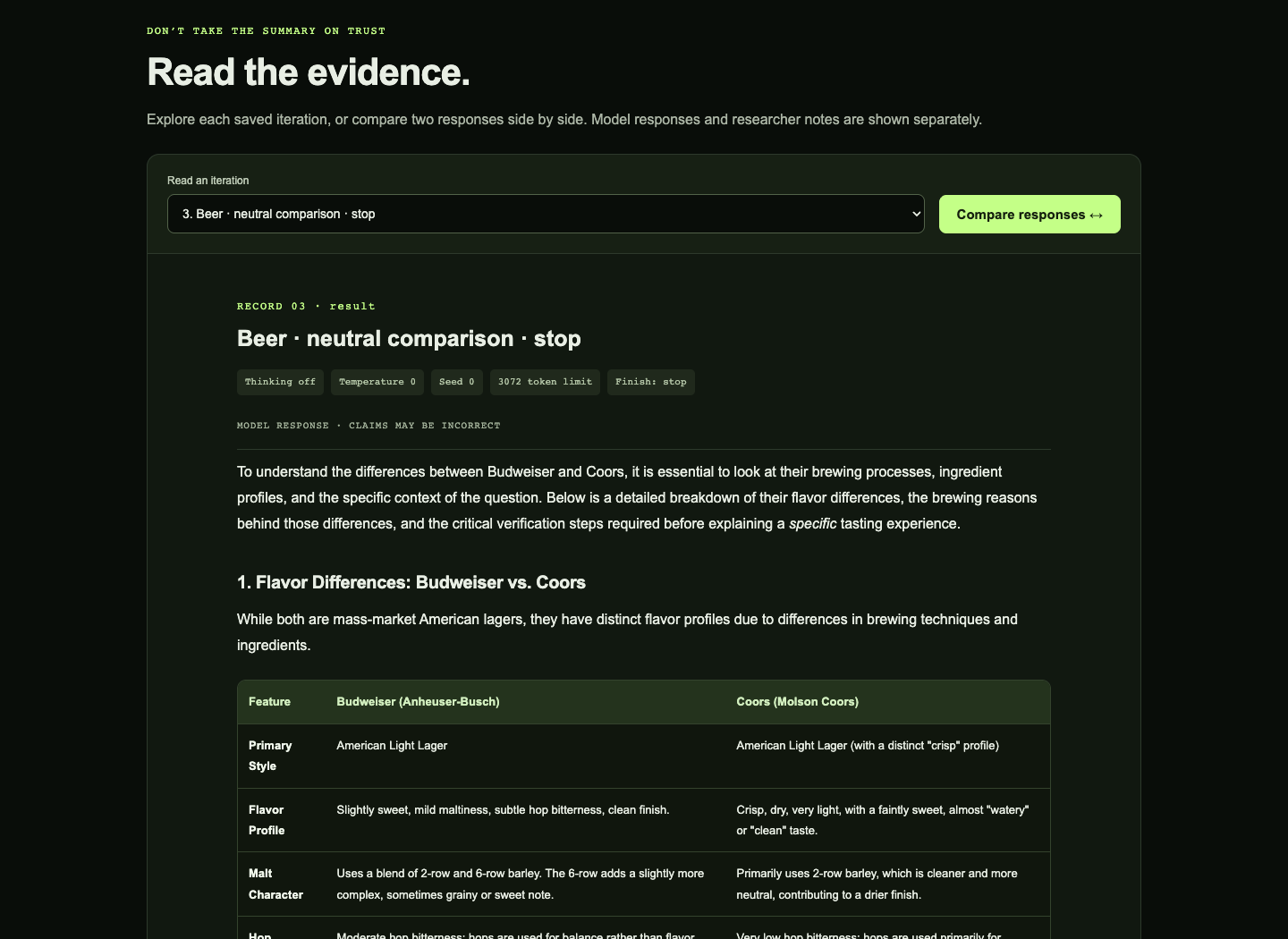The width and height of the screenshot is (1288, 939).
Task: Select the 'Seed 0' tag
Action: [x=457, y=382]
